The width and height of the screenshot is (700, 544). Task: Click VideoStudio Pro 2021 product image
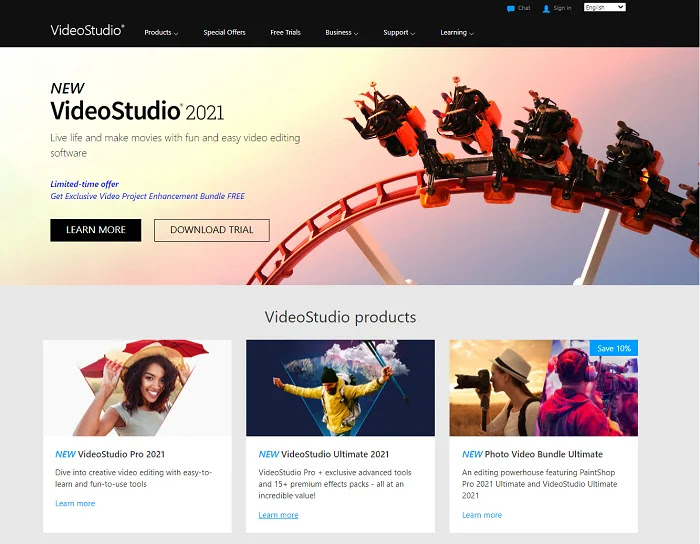(137, 388)
